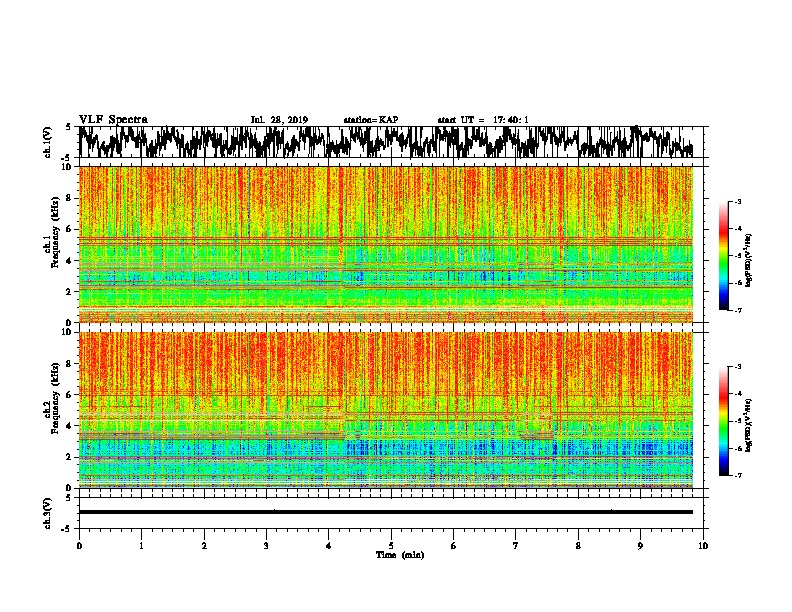Screen dimensions: 792x612
Task: Click time axis tick label "8"
Action: tap(578, 546)
